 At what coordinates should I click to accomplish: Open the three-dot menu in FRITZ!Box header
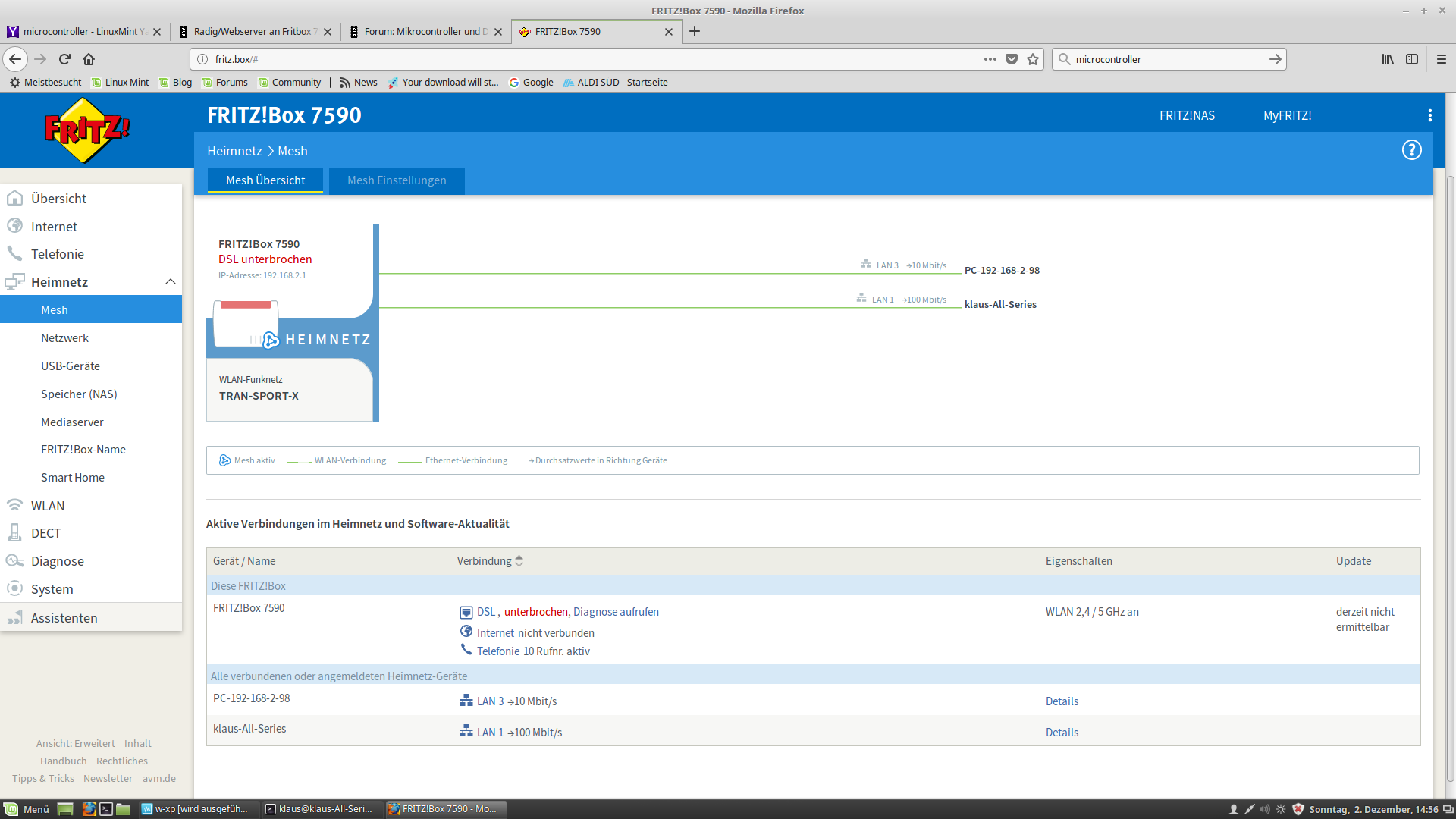pos(1429,115)
